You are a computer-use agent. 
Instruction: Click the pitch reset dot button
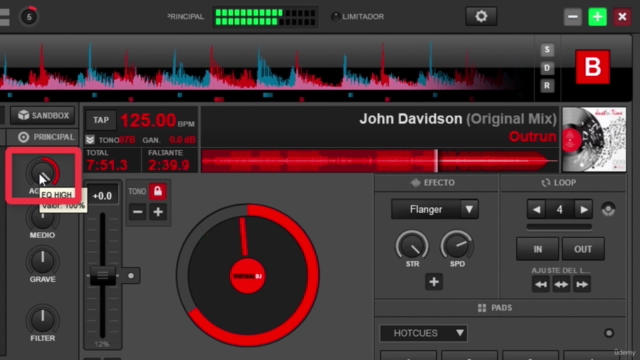coord(131,276)
